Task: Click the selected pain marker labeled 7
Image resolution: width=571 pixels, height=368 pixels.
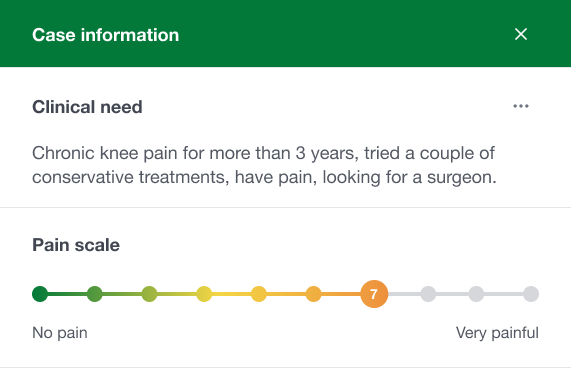Action: coord(374,294)
